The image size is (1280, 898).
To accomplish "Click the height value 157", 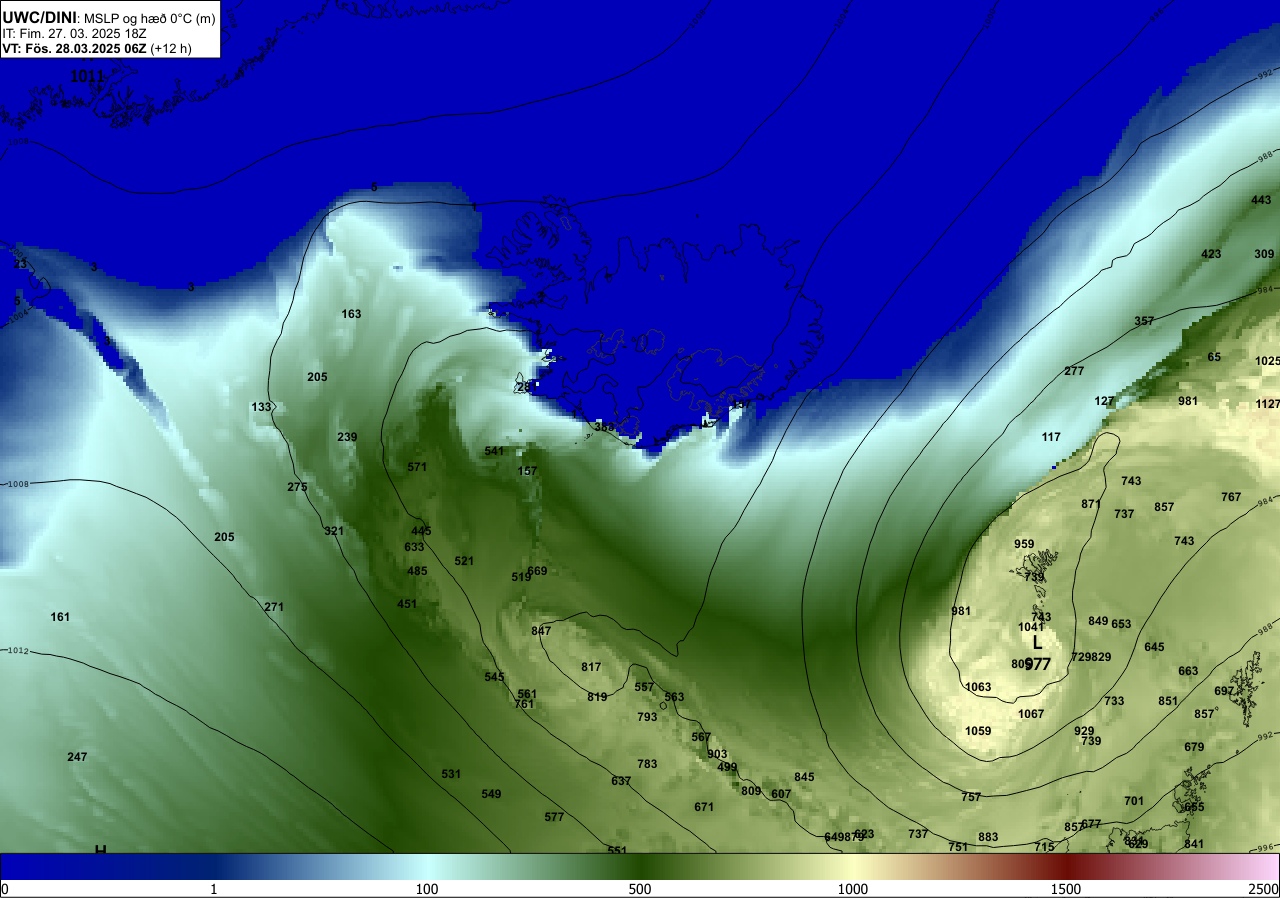I will [528, 471].
